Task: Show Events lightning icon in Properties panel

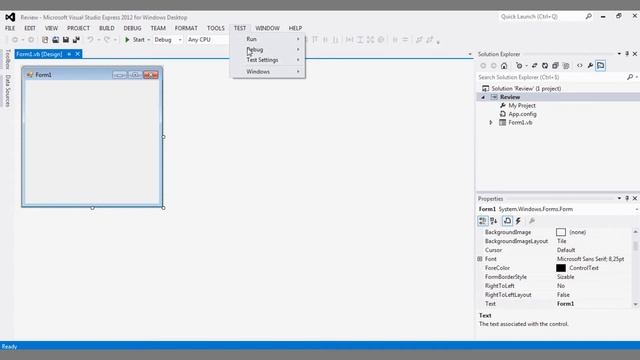Action: tap(518, 221)
